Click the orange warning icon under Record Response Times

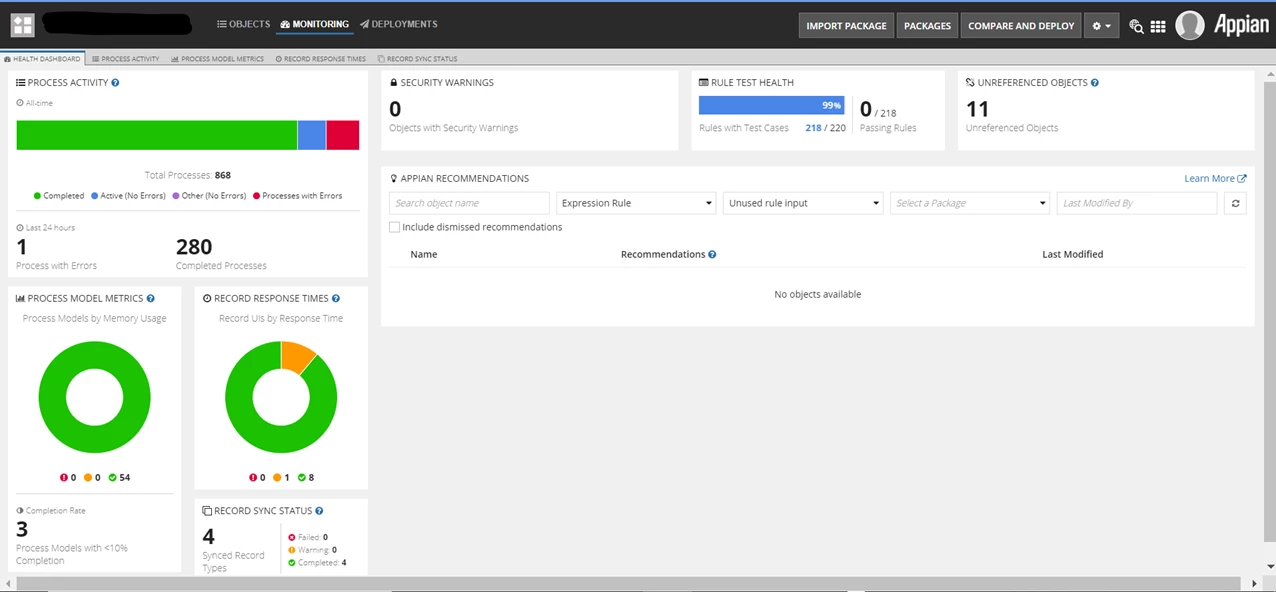point(277,478)
